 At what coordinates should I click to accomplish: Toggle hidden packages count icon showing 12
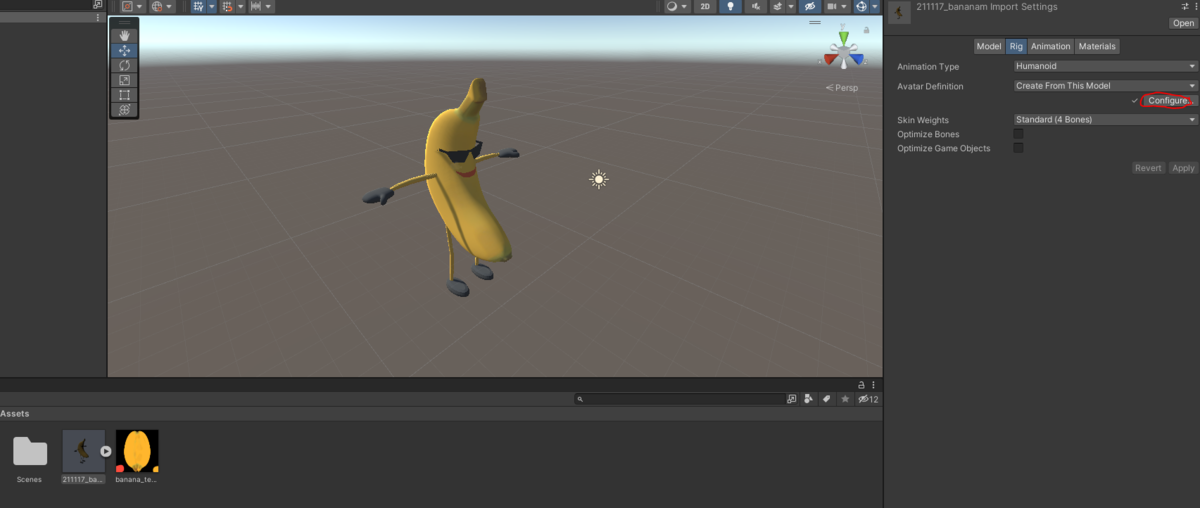(868, 399)
